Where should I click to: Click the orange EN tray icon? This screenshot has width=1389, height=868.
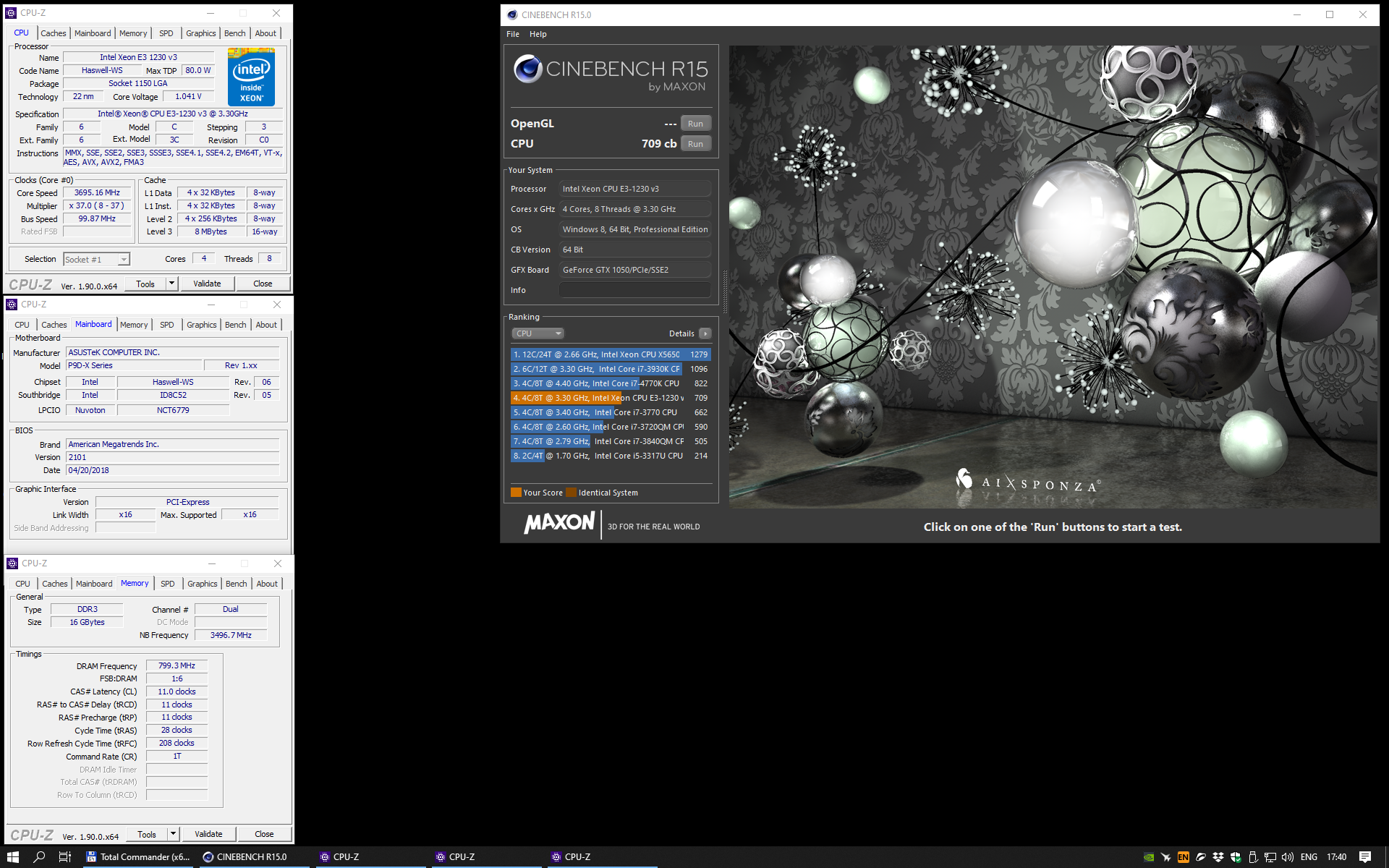coord(1183,857)
